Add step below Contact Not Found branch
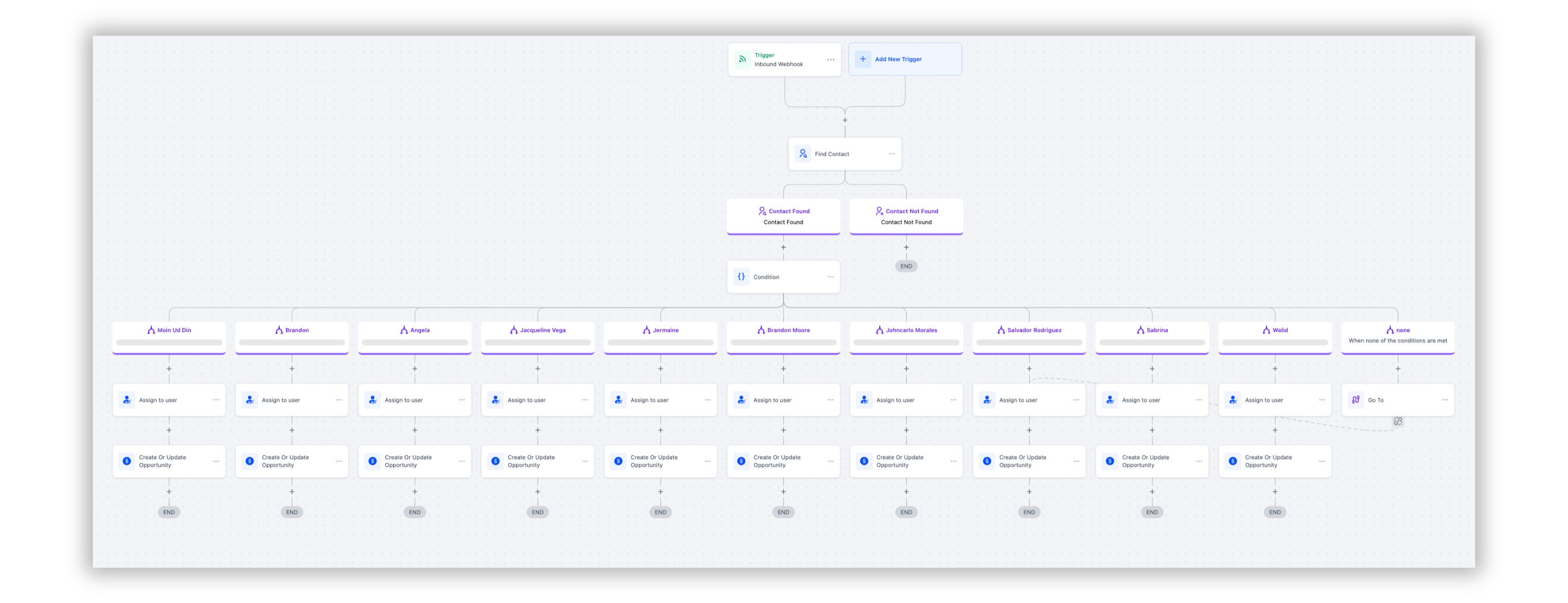The width and height of the screenshot is (1568, 603). point(906,247)
